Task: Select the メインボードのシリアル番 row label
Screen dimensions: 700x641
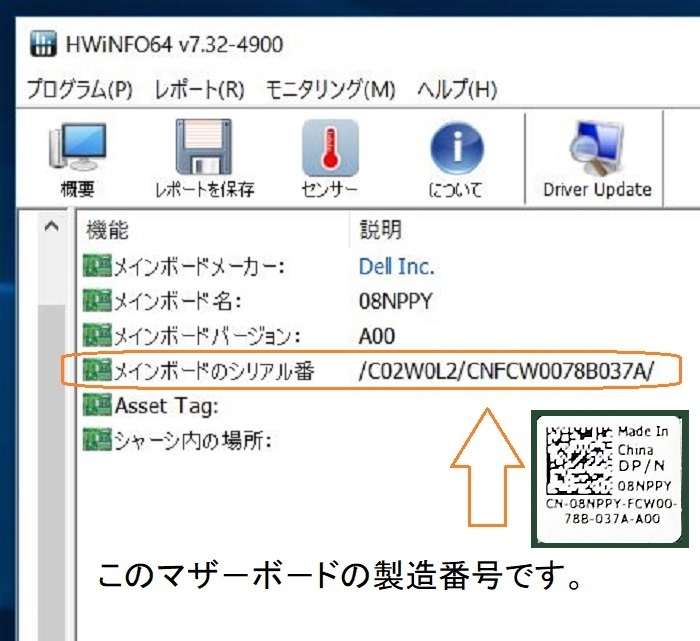Action: tap(214, 371)
